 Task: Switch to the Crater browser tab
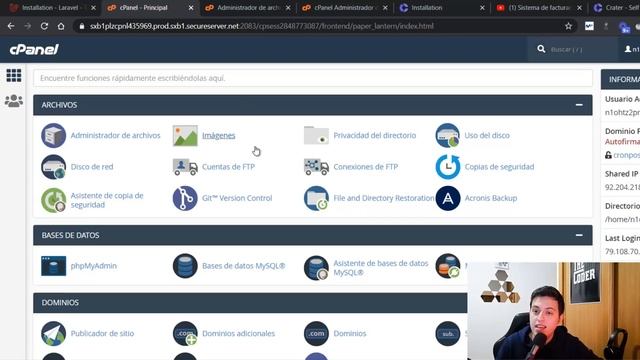(616, 8)
